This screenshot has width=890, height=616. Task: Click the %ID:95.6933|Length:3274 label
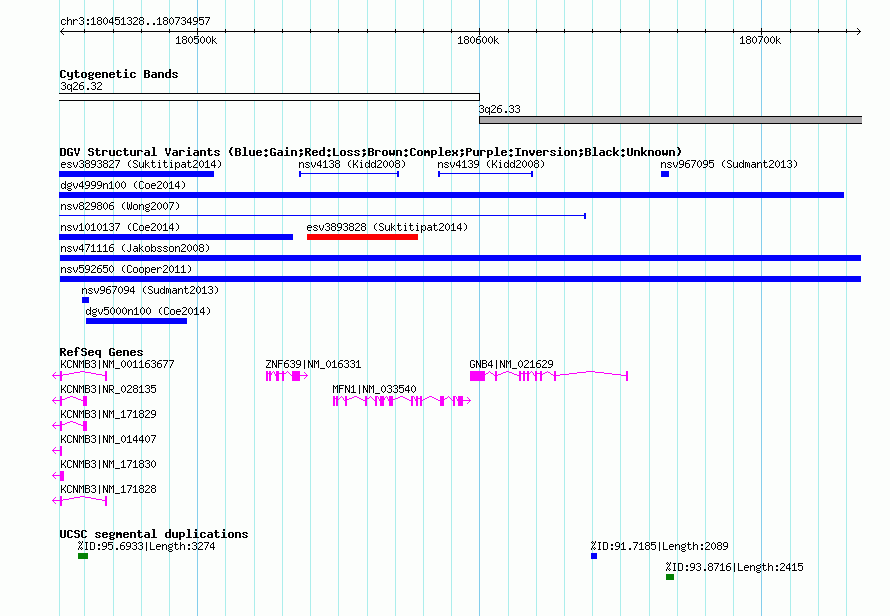(x=146, y=546)
